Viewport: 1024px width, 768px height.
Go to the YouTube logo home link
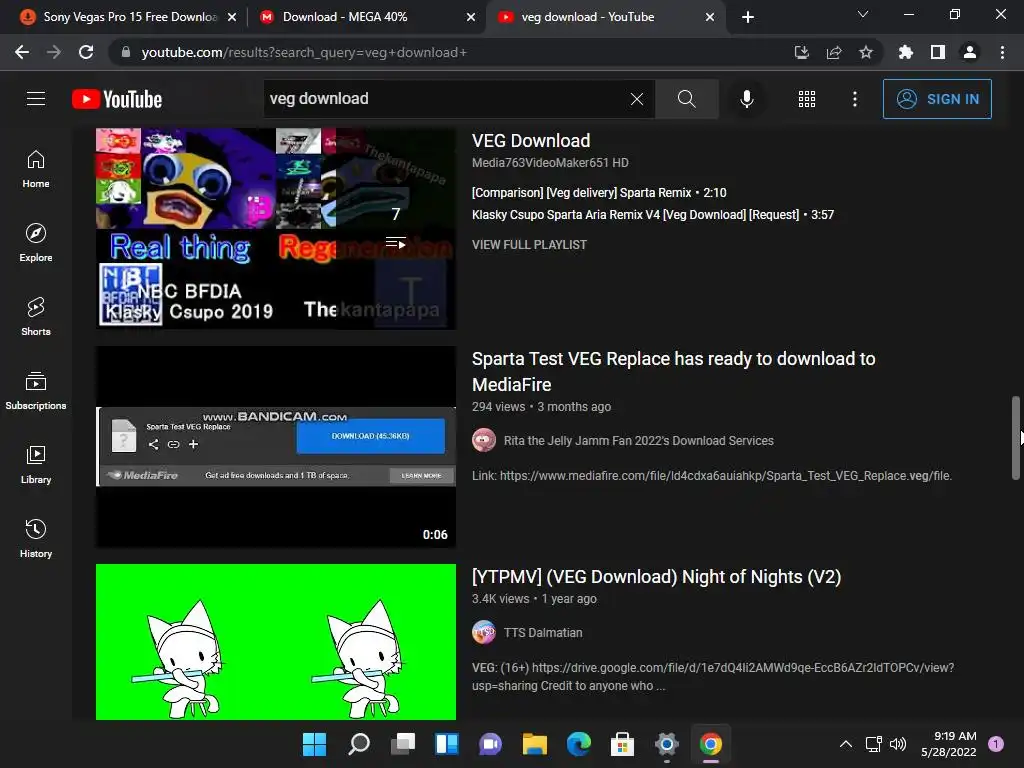pos(117,99)
